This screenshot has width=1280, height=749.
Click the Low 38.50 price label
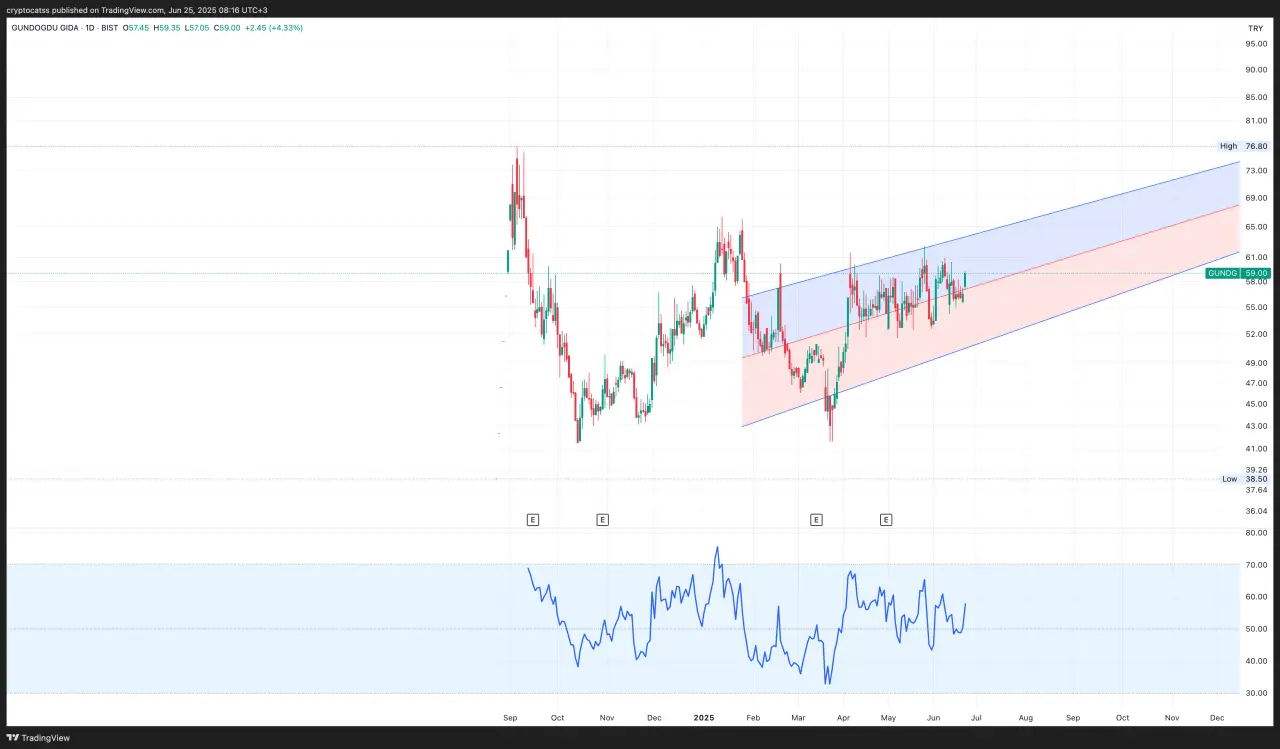[x=1243, y=479]
